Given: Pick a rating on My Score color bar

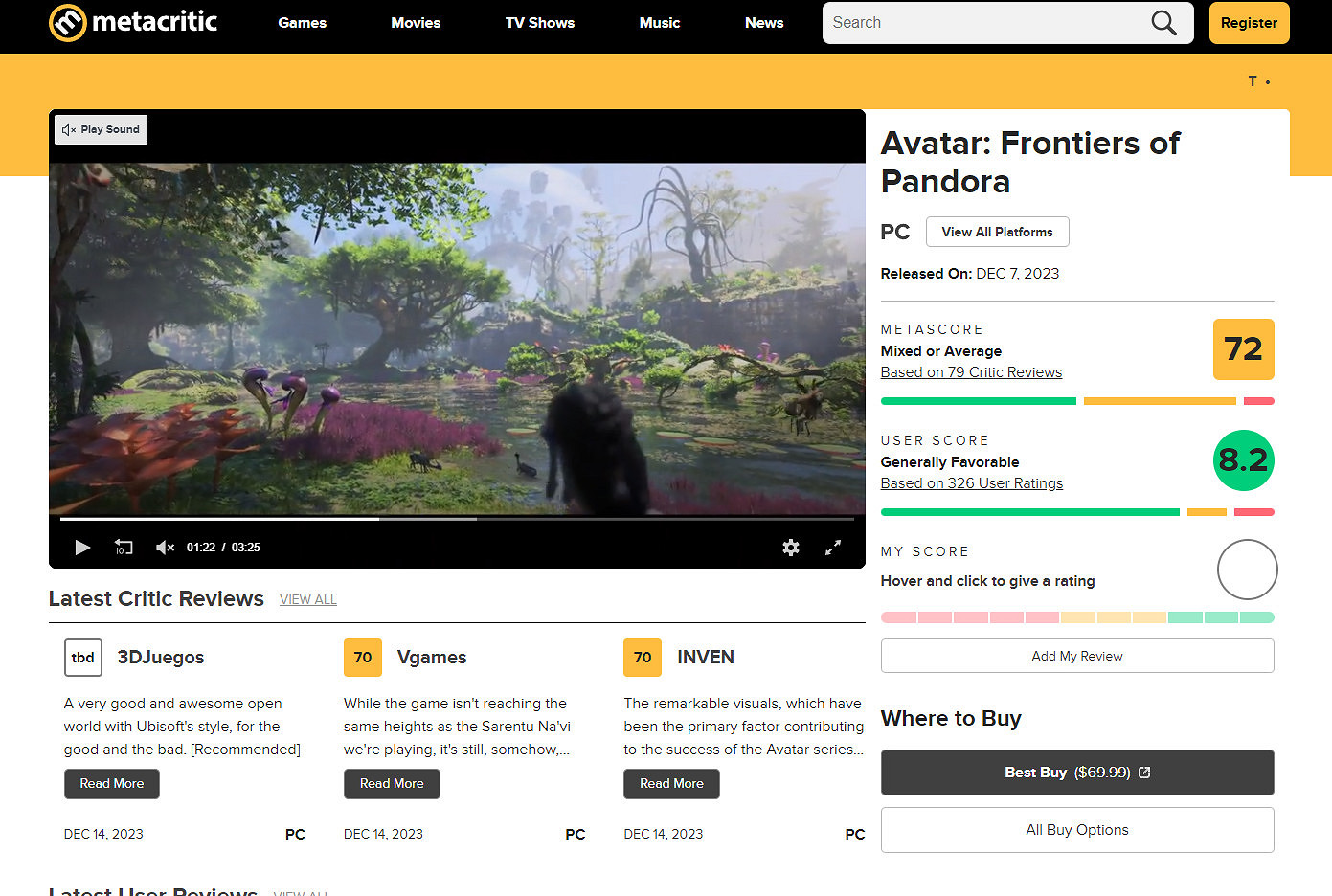Looking at the screenshot, I should pyautogui.click(x=1077, y=617).
